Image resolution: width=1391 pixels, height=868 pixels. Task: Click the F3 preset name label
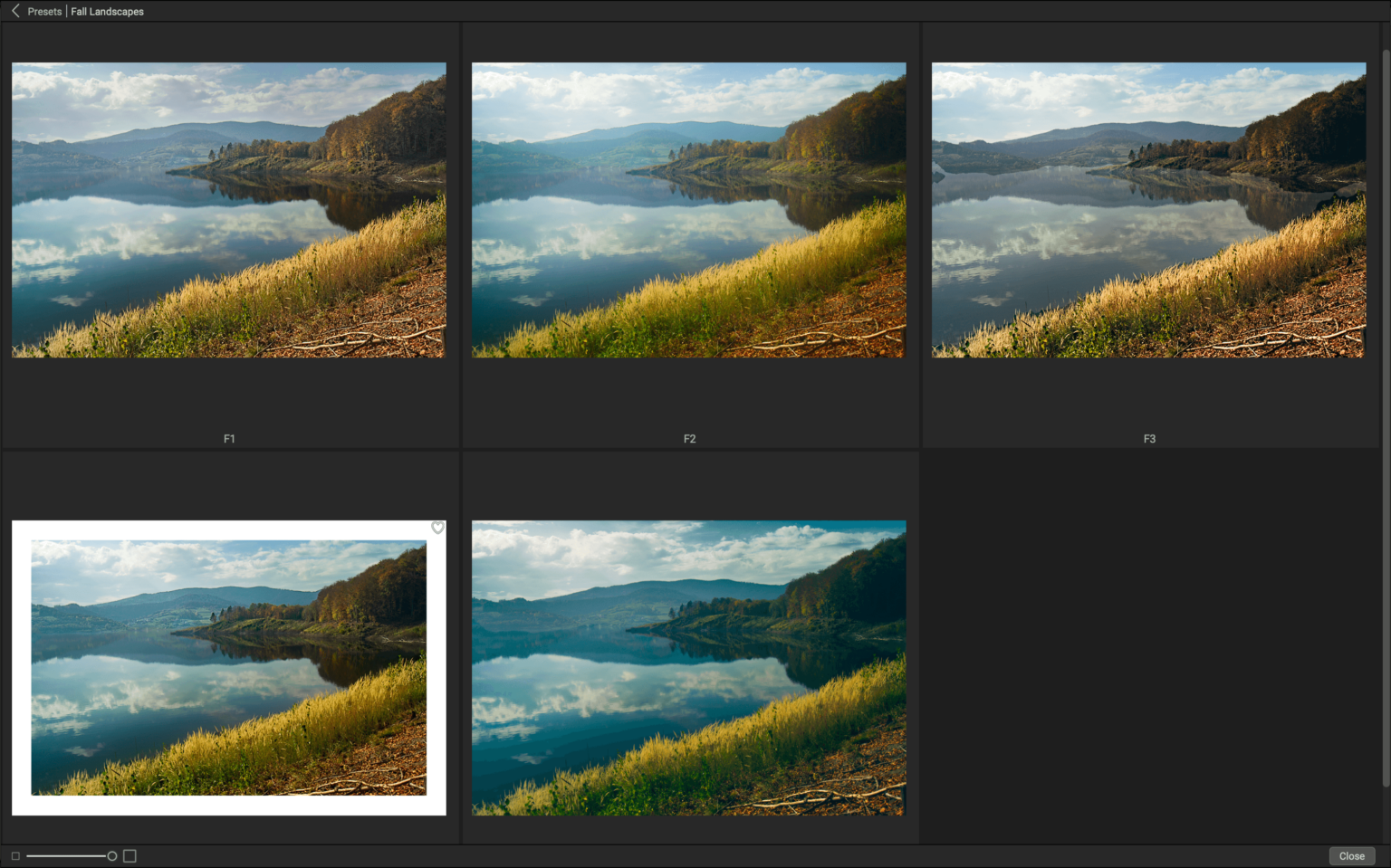[1148, 438]
